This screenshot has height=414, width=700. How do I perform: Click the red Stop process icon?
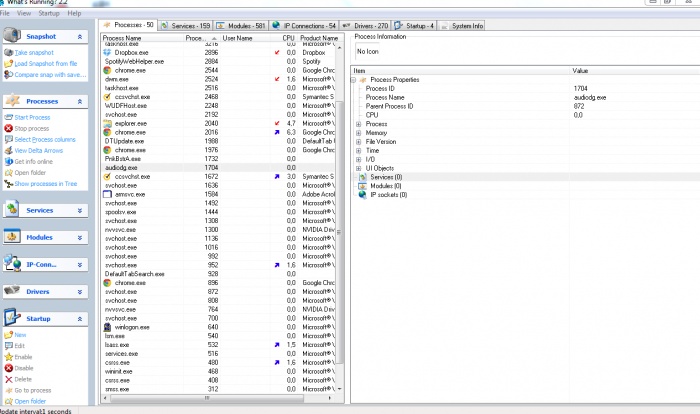coord(8,128)
